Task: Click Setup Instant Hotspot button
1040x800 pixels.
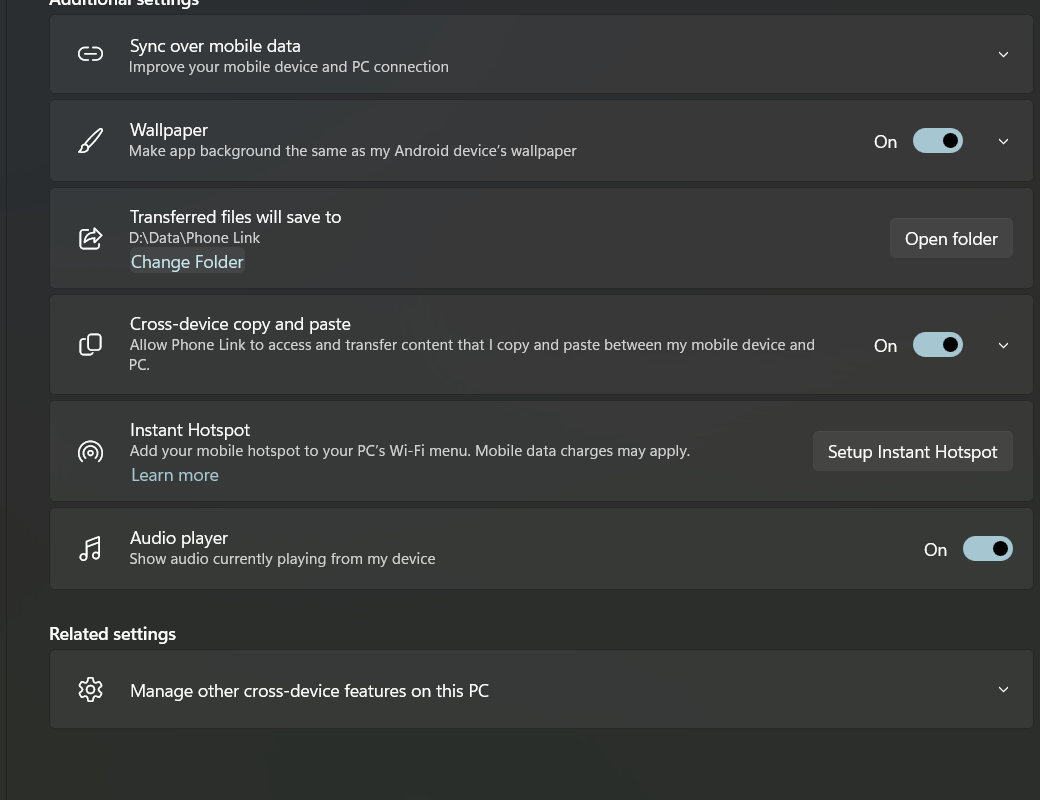Action: click(x=912, y=451)
